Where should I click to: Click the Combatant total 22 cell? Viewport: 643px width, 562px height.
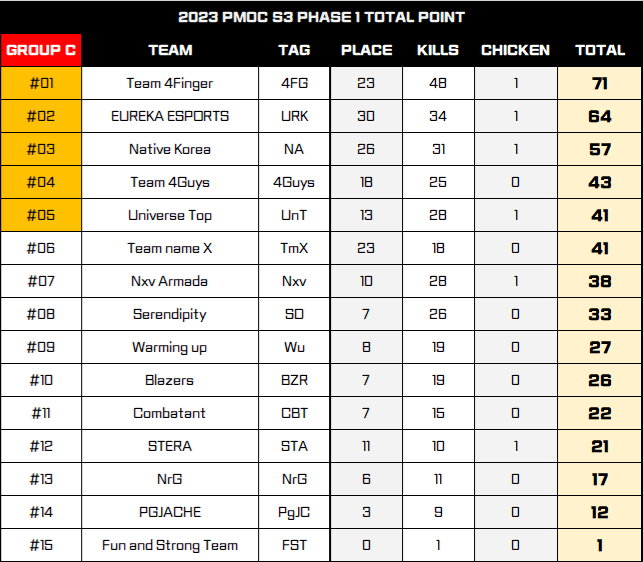[x=600, y=413]
